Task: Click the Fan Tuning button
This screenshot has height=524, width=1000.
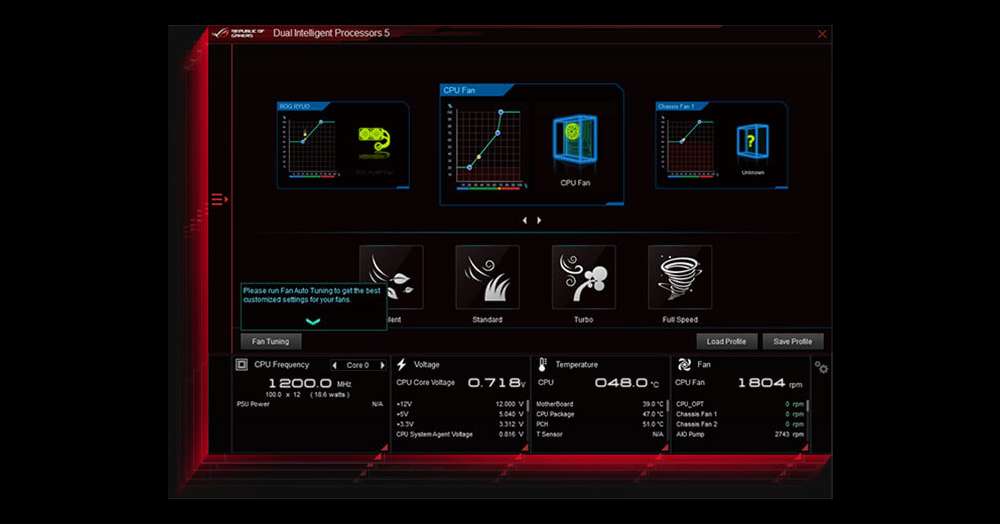Action: coord(270,342)
